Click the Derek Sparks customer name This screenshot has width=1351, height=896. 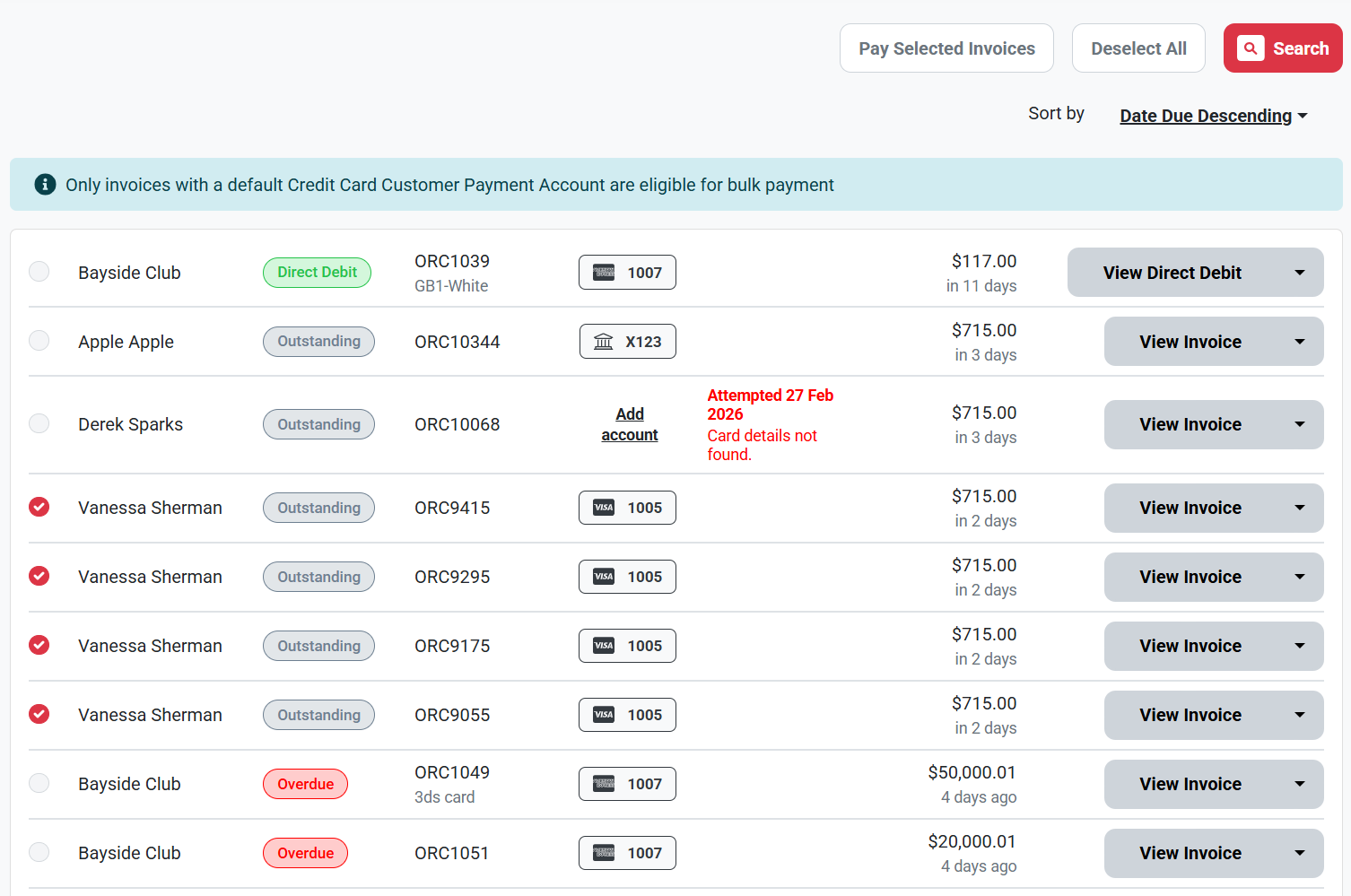coord(130,424)
